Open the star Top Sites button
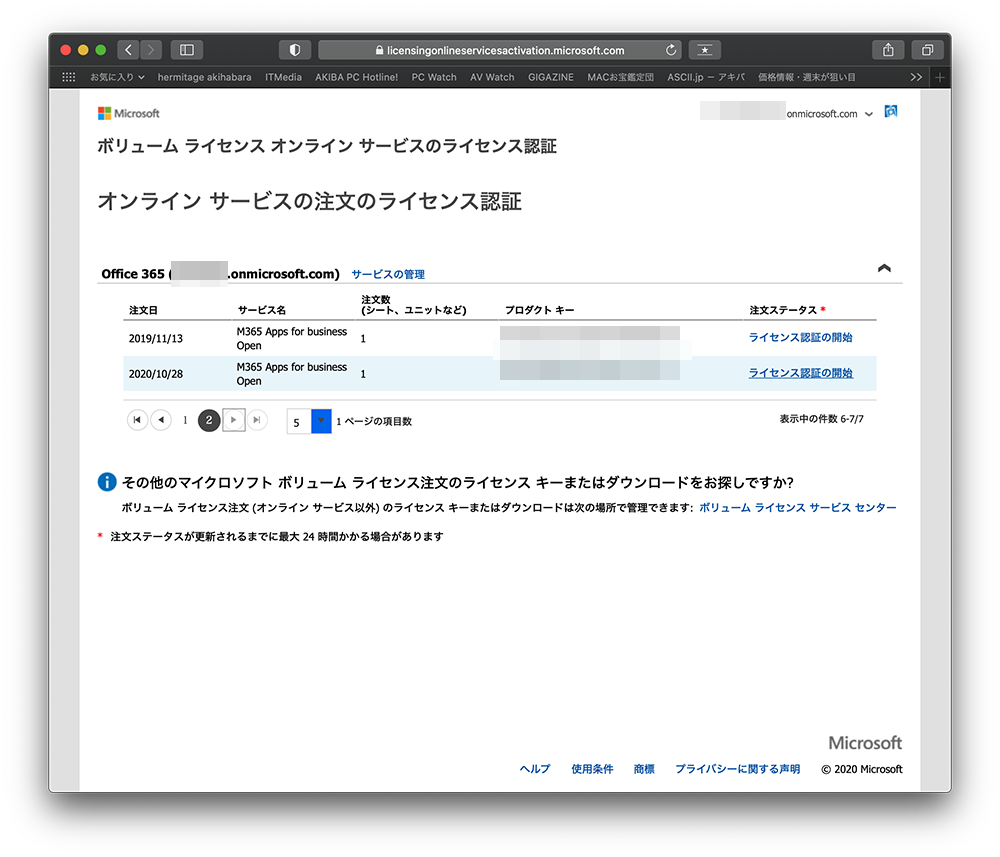This screenshot has height=857, width=1000. (705, 50)
